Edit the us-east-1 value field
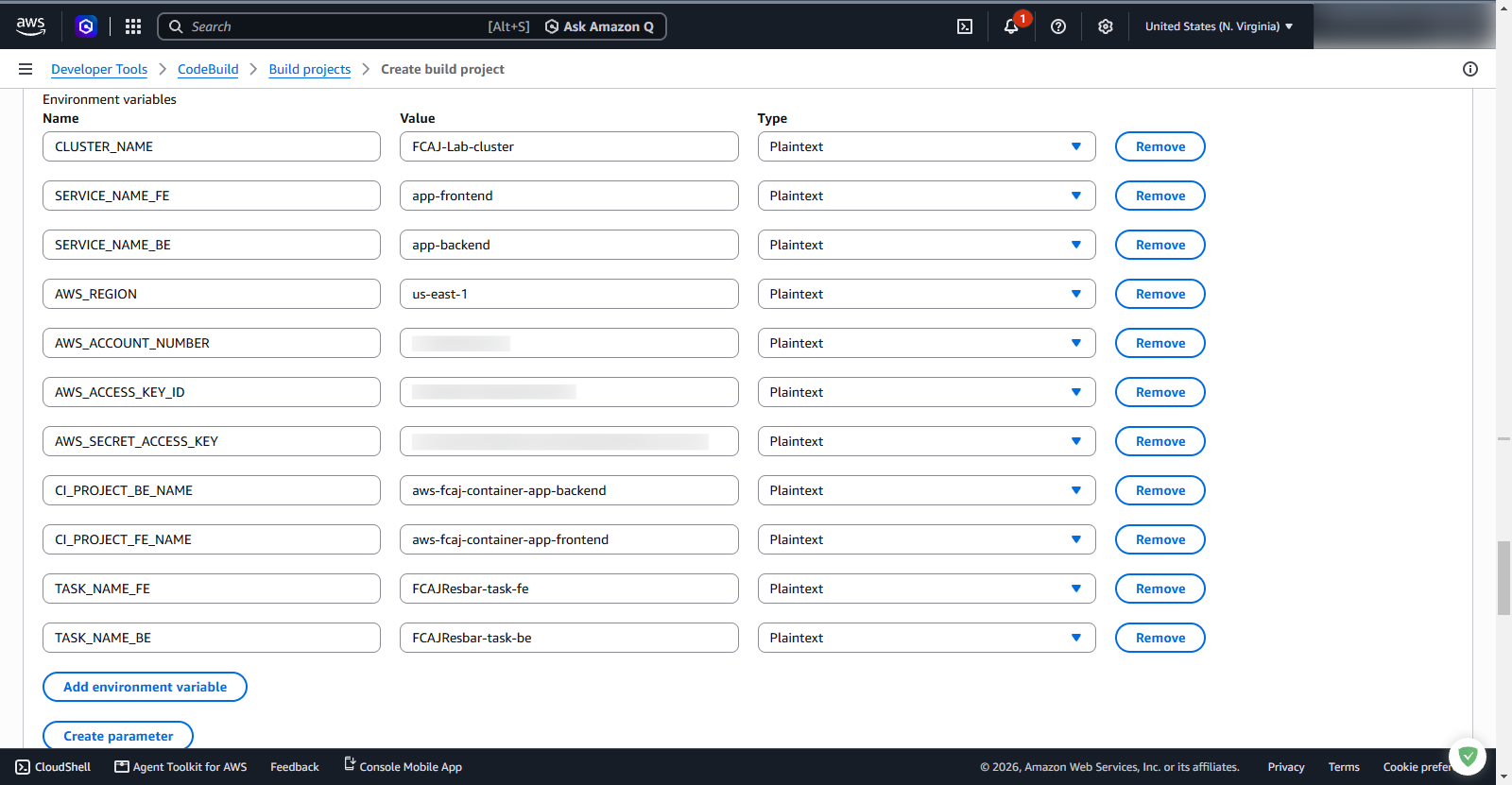Screen dimensions: 1512x785 point(569,294)
